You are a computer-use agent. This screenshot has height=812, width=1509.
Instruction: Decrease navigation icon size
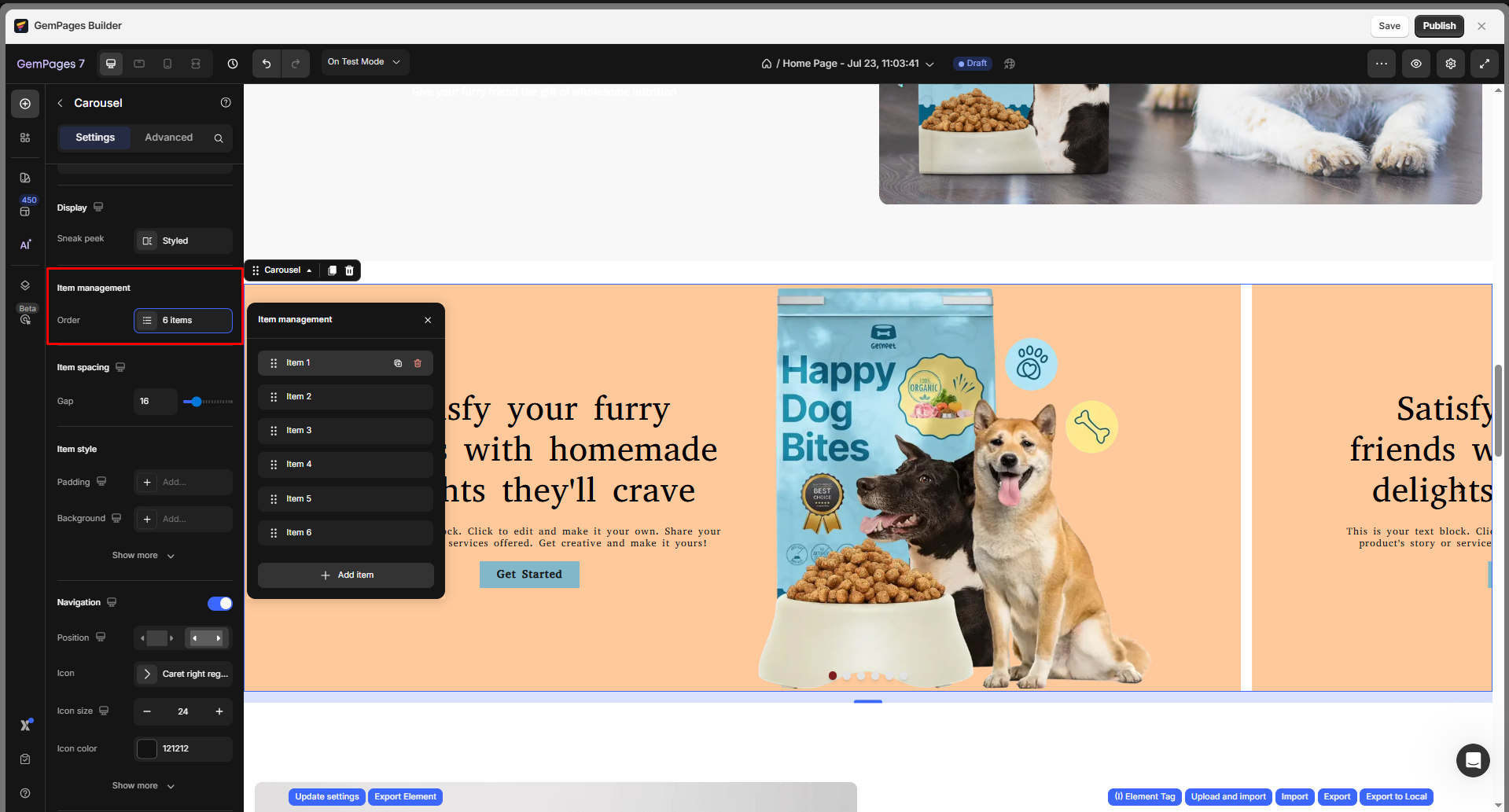(x=147, y=711)
